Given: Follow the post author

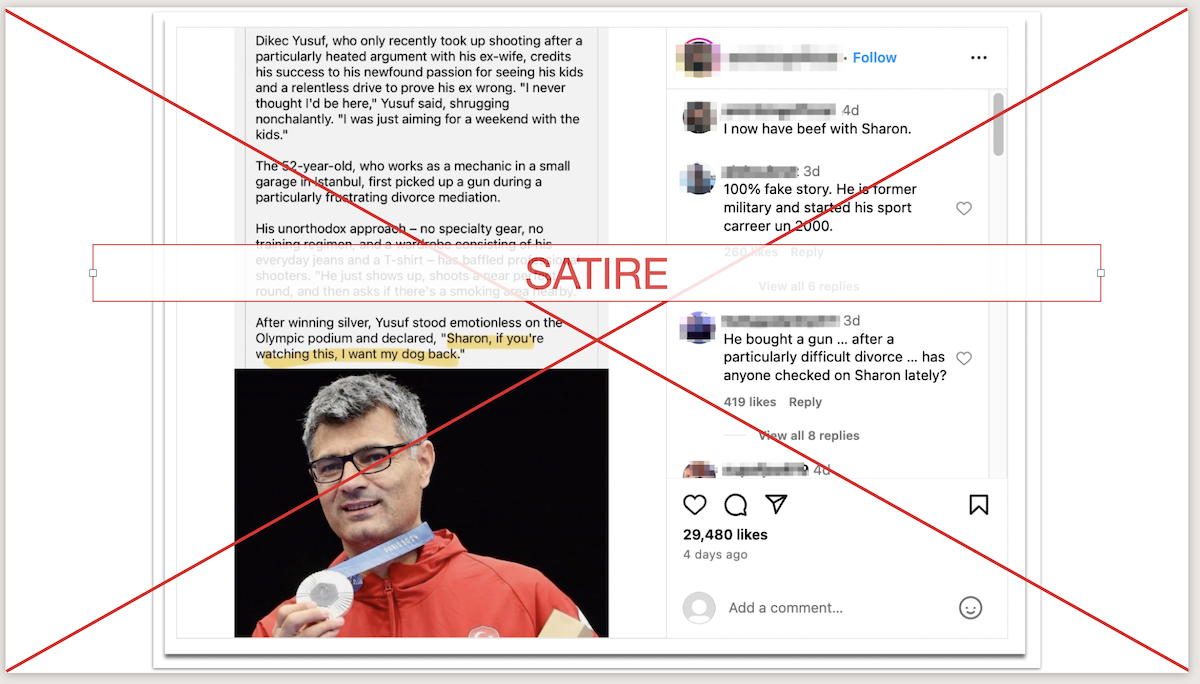Looking at the screenshot, I should [875, 58].
